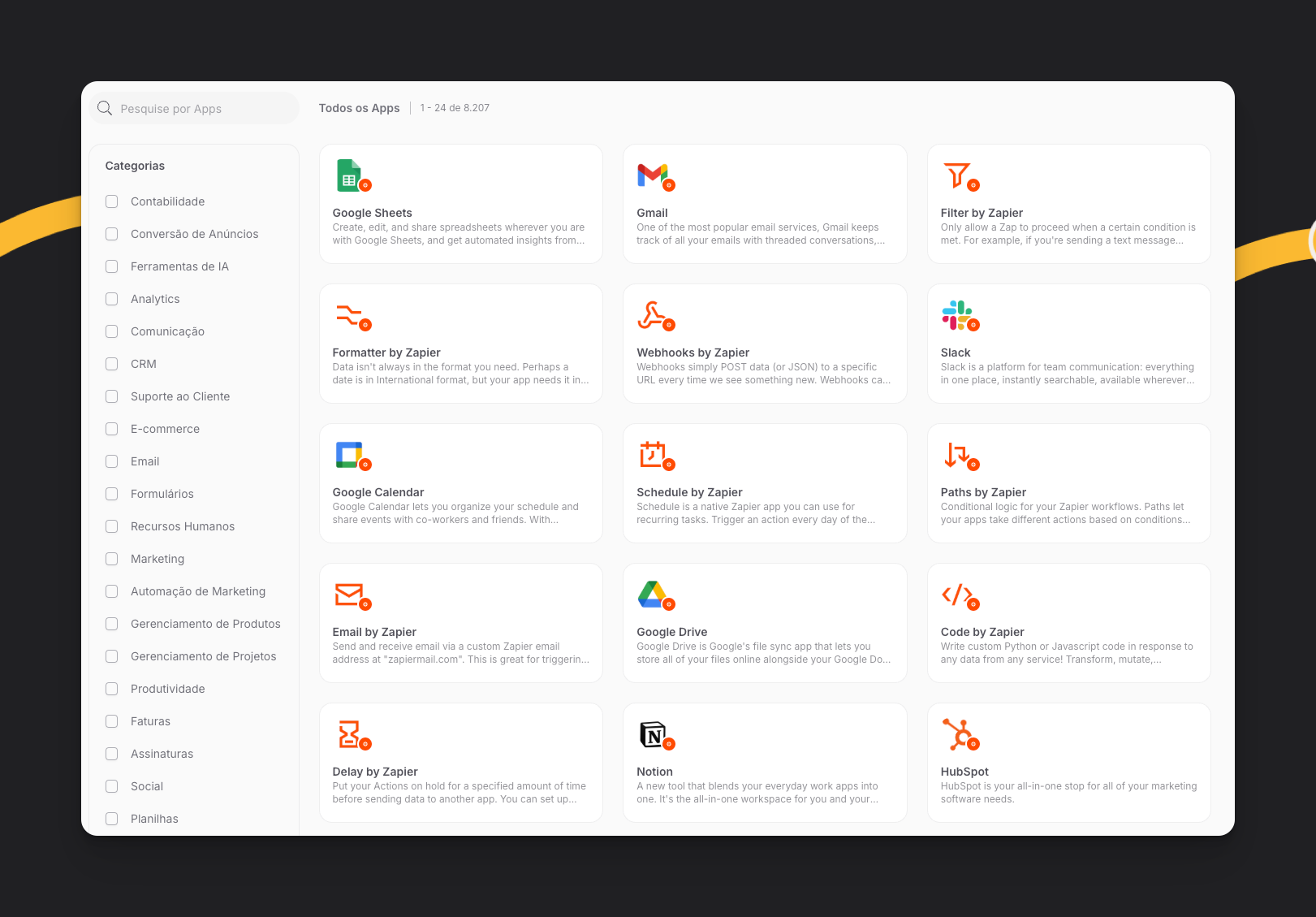Screen dimensions: 1316x917
Task: Check the Formulários checkbox
Action: click(112, 494)
